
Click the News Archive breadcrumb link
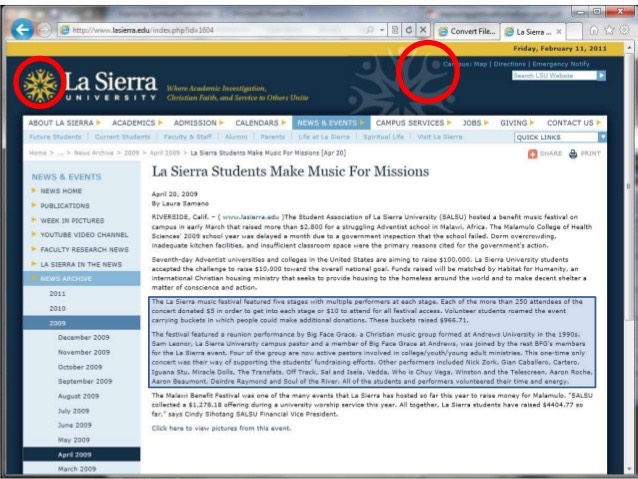coord(94,153)
